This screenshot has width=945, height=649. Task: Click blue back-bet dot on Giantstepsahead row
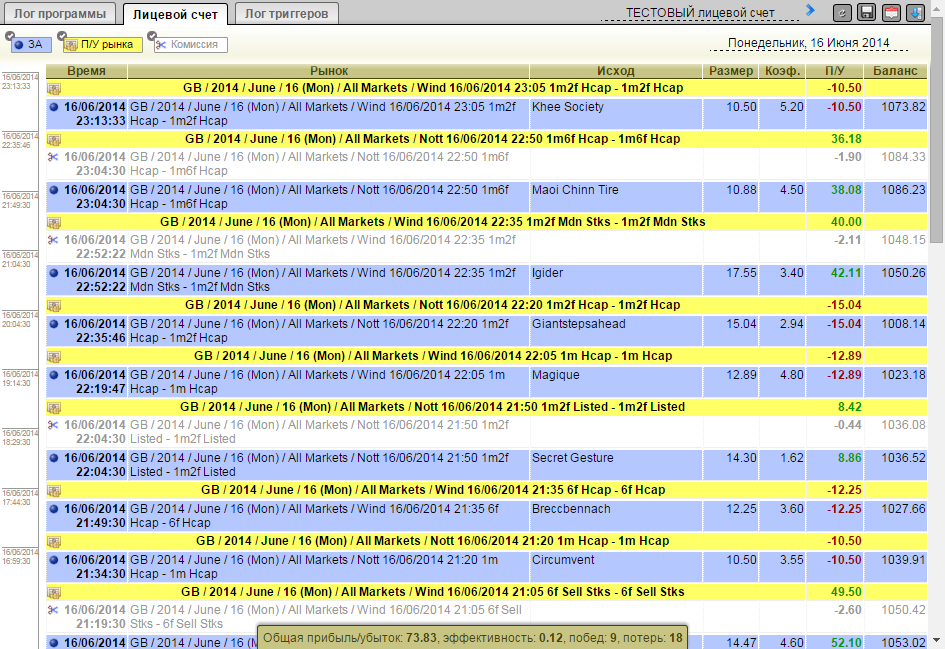54,324
